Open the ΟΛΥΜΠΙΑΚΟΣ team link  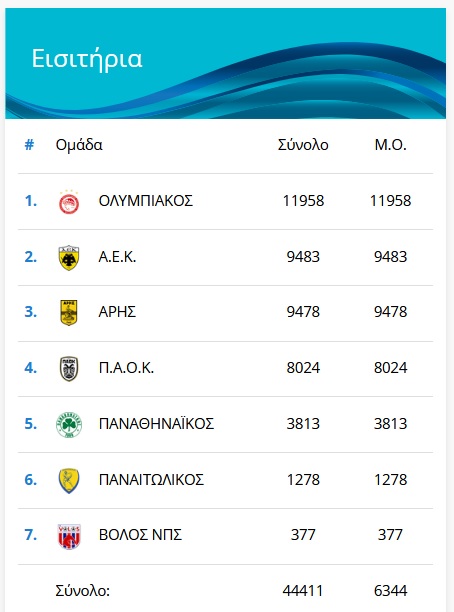146,201
